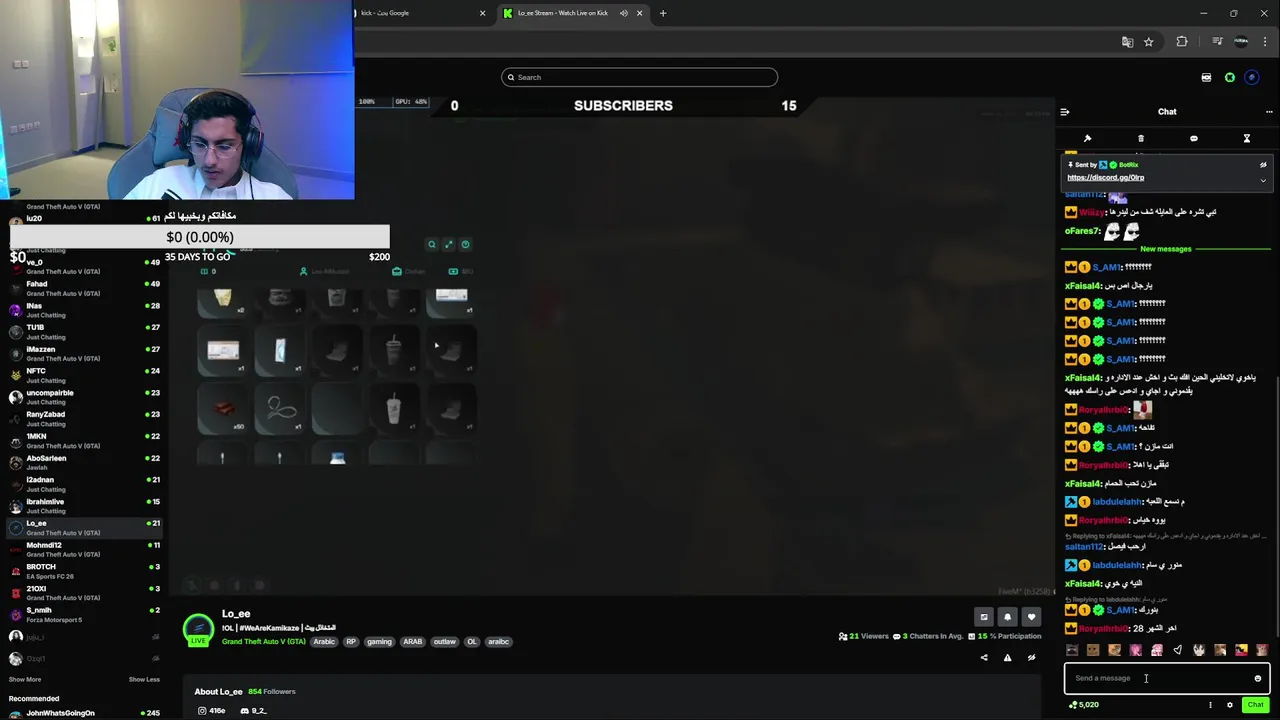
Task: Open S_nmlh channel in sidebar
Action: point(82,615)
